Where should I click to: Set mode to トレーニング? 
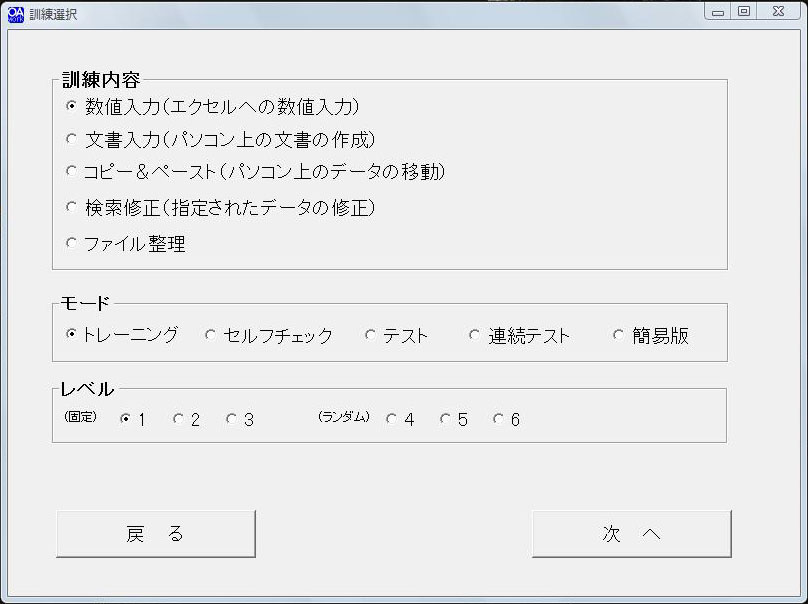[x=122, y=334]
